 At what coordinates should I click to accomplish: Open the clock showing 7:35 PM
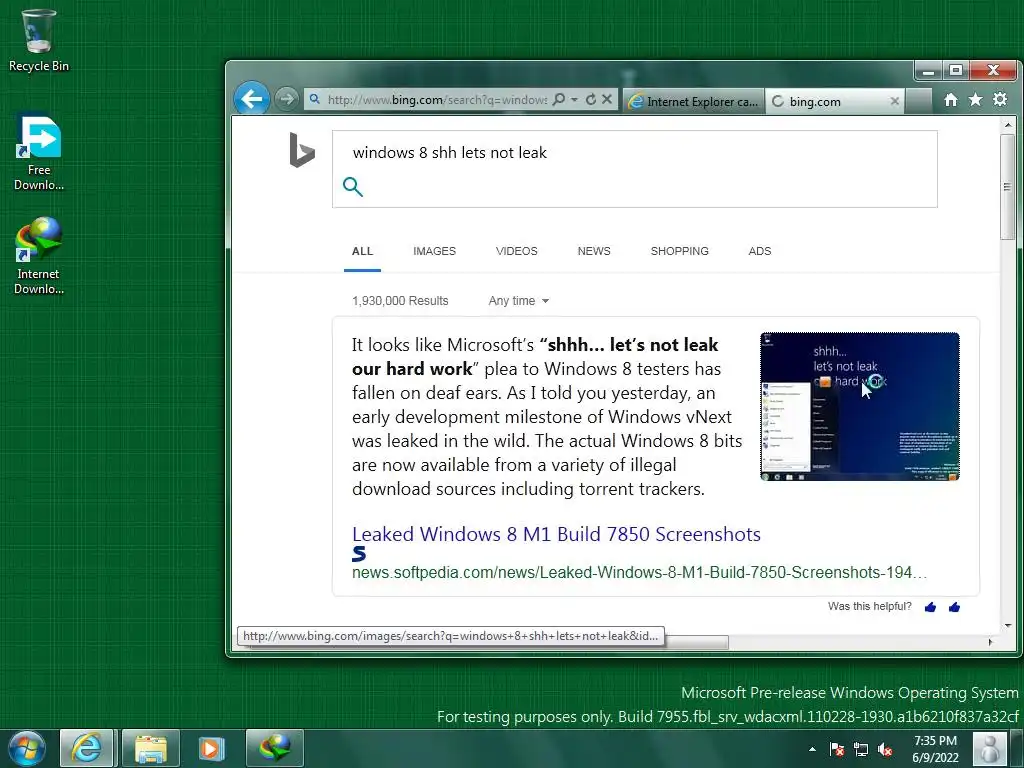(x=935, y=749)
